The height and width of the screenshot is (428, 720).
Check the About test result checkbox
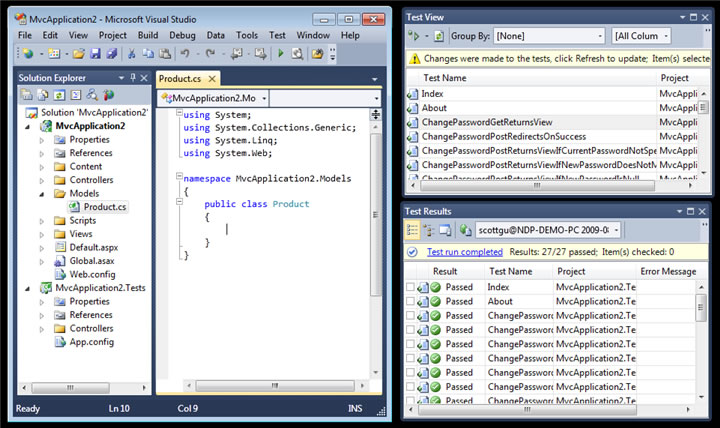point(410,301)
